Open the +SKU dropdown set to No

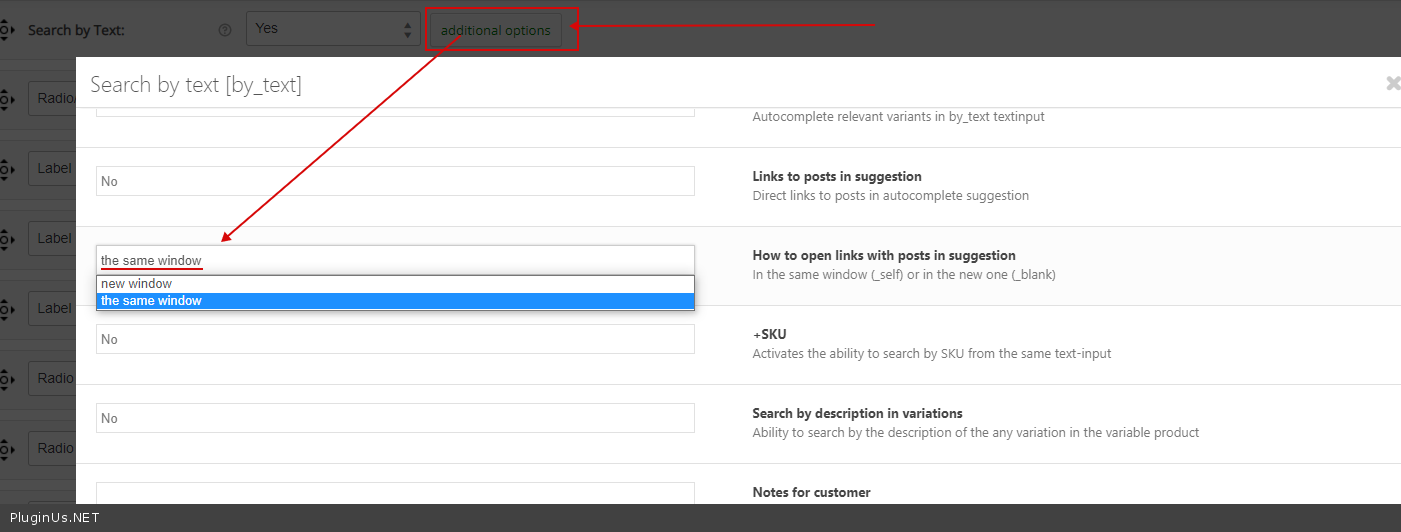point(395,339)
